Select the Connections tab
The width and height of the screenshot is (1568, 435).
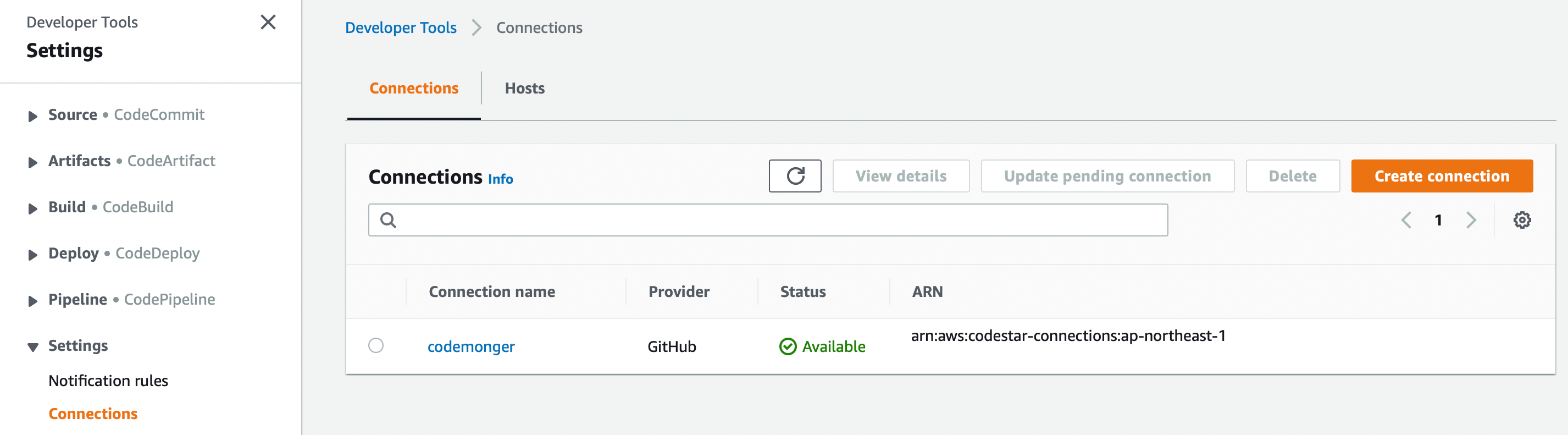[414, 89]
